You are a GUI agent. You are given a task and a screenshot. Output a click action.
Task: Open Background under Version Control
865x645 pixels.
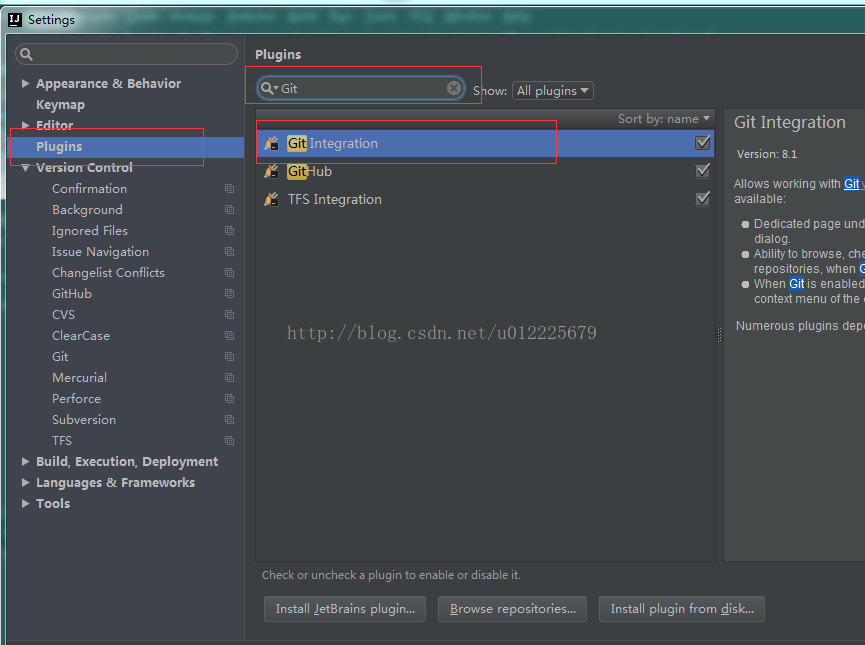point(87,210)
